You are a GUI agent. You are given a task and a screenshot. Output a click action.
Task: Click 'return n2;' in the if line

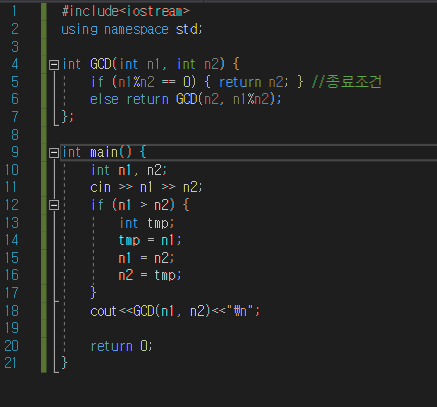(x=253, y=82)
